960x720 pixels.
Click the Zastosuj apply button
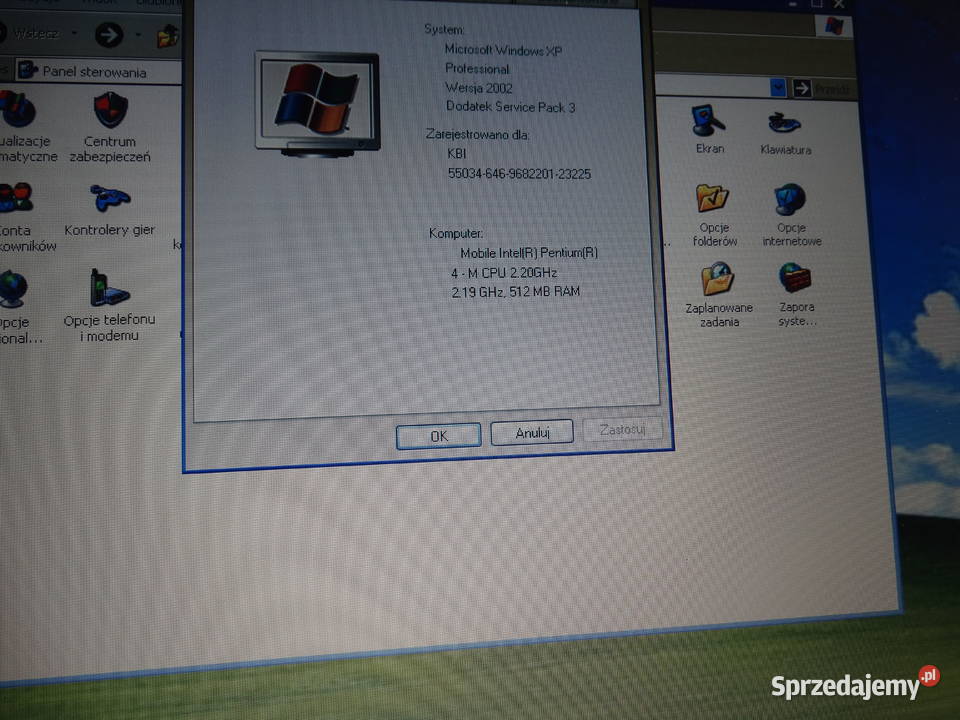(x=623, y=429)
